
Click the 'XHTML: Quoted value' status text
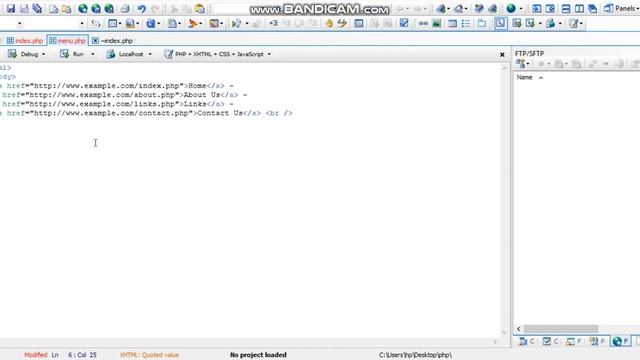tap(149, 355)
